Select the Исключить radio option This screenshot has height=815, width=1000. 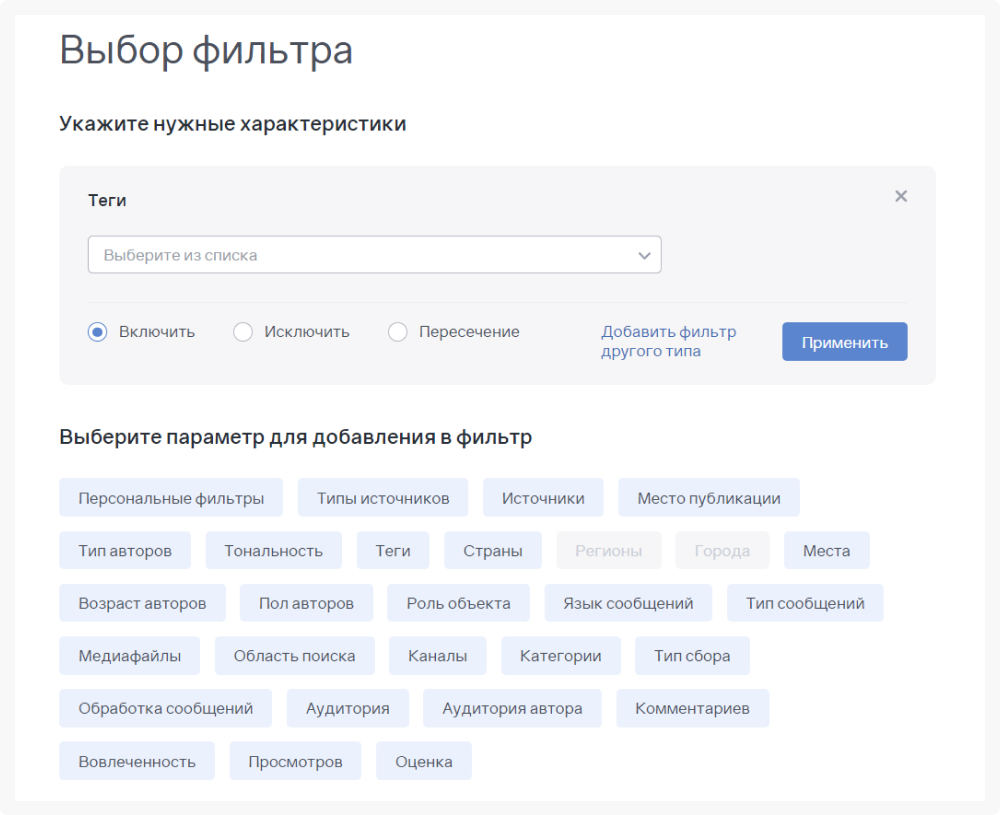tap(243, 332)
